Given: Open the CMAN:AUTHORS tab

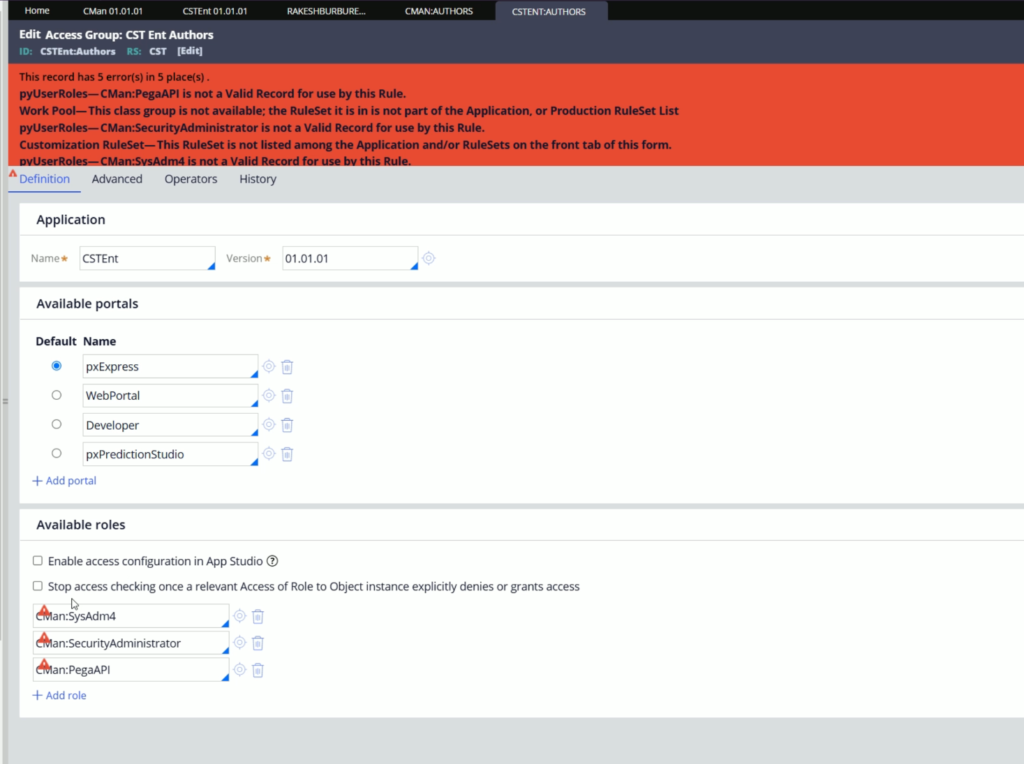Looking at the screenshot, I should tap(439, 11).
